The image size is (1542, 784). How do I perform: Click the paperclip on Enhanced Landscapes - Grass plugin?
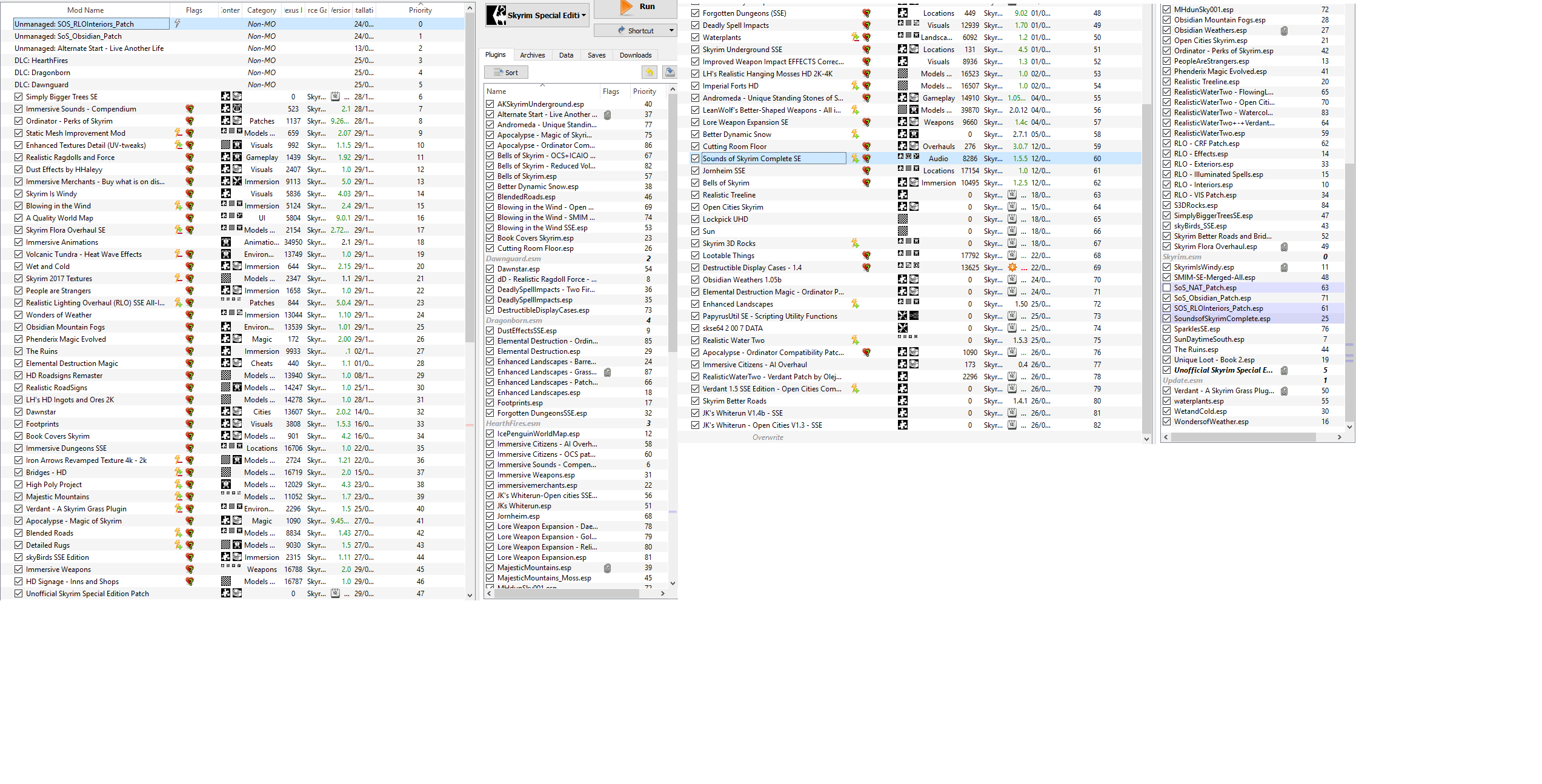(607, 372)
